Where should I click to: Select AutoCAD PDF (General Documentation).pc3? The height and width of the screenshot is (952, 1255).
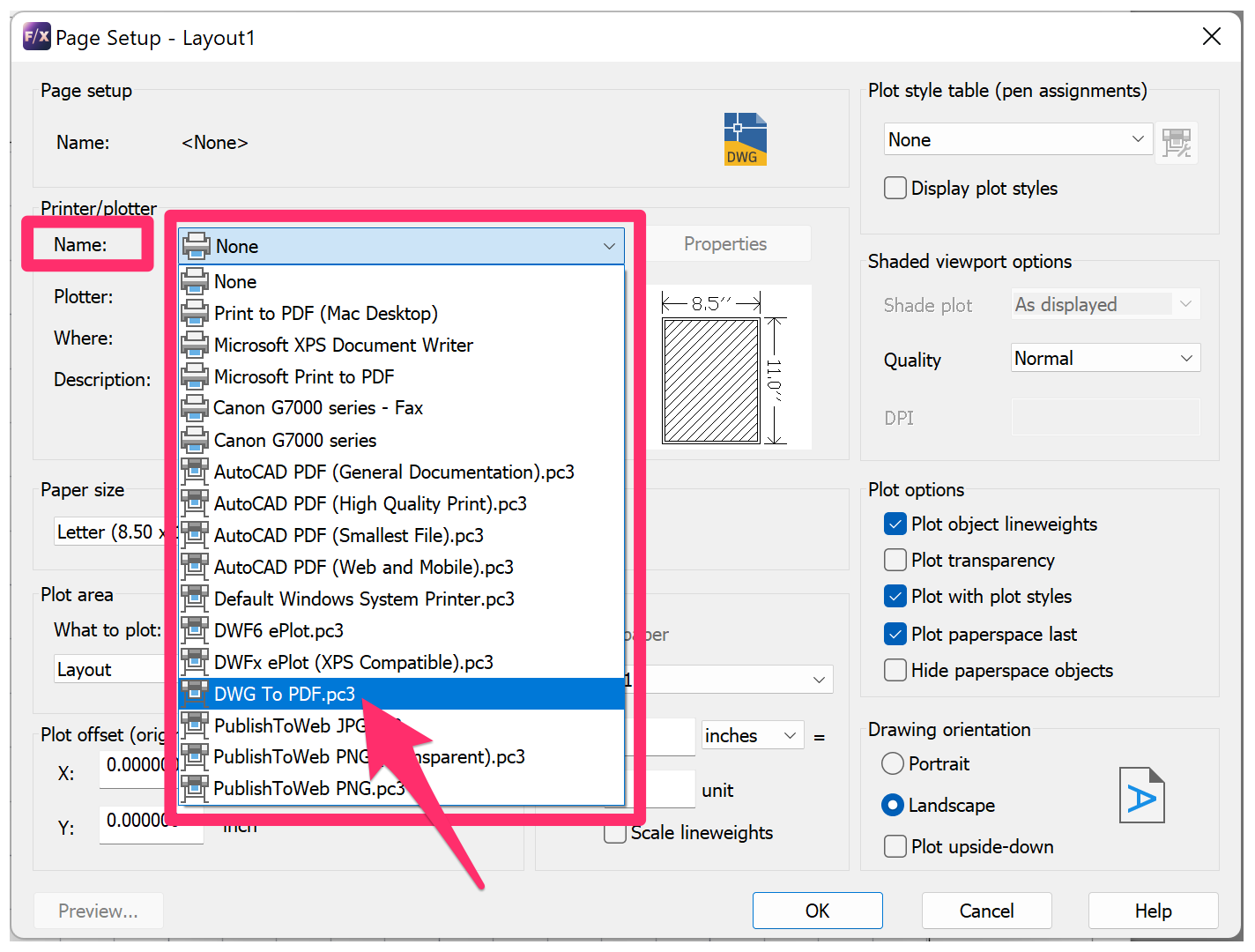[x=402, y=472]
